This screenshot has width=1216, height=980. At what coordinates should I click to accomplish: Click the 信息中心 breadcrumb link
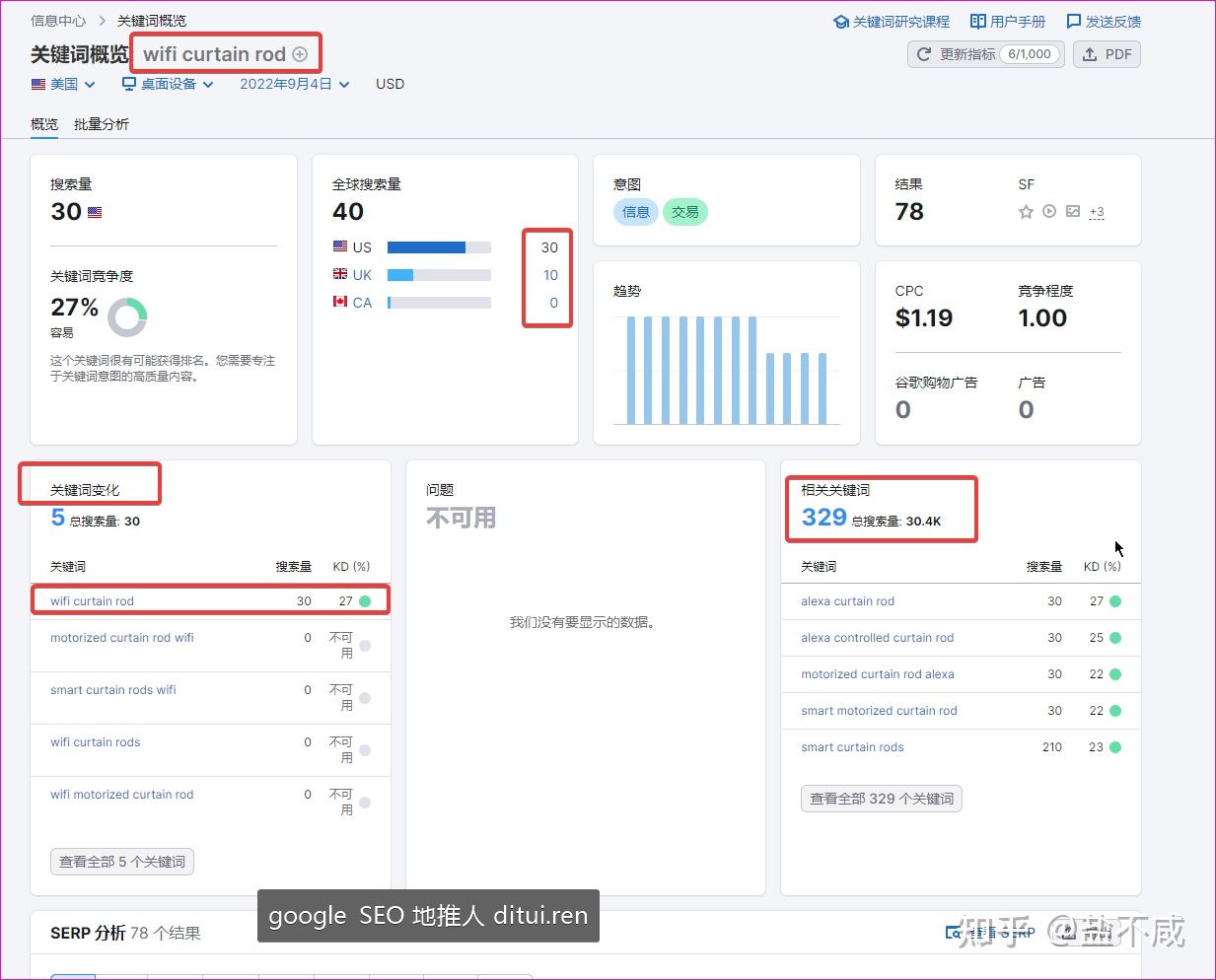point(58,21)
